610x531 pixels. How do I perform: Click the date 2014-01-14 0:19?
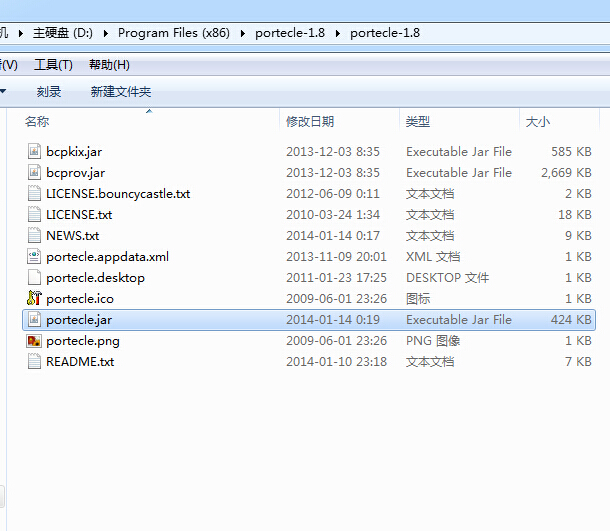[333, 320]
